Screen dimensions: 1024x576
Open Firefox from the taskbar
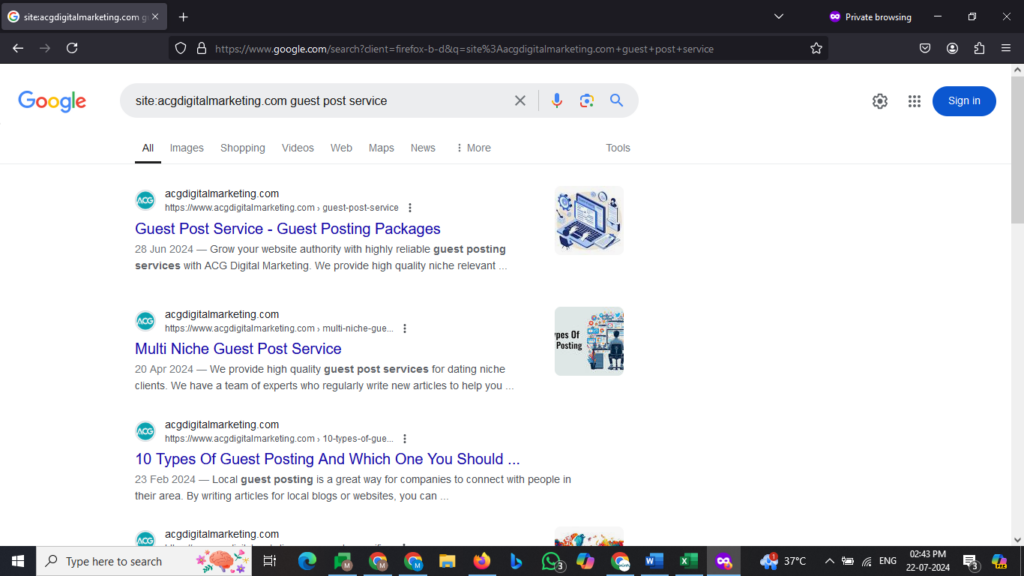(x=482, y=561)
